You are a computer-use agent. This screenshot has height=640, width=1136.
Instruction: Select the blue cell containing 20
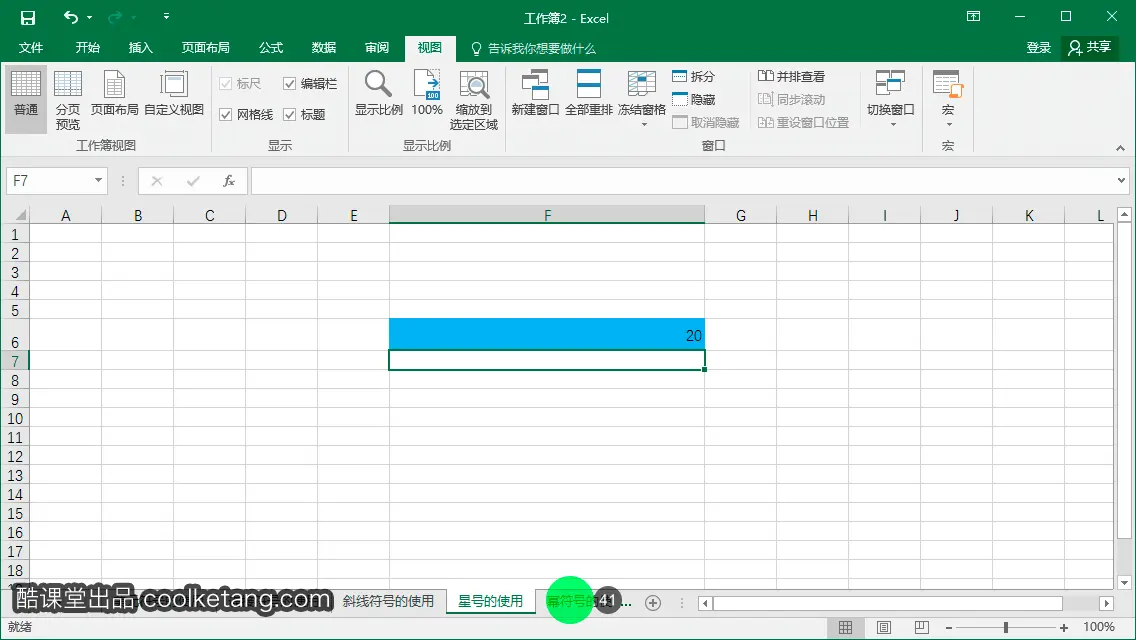(x=547, y=334)
